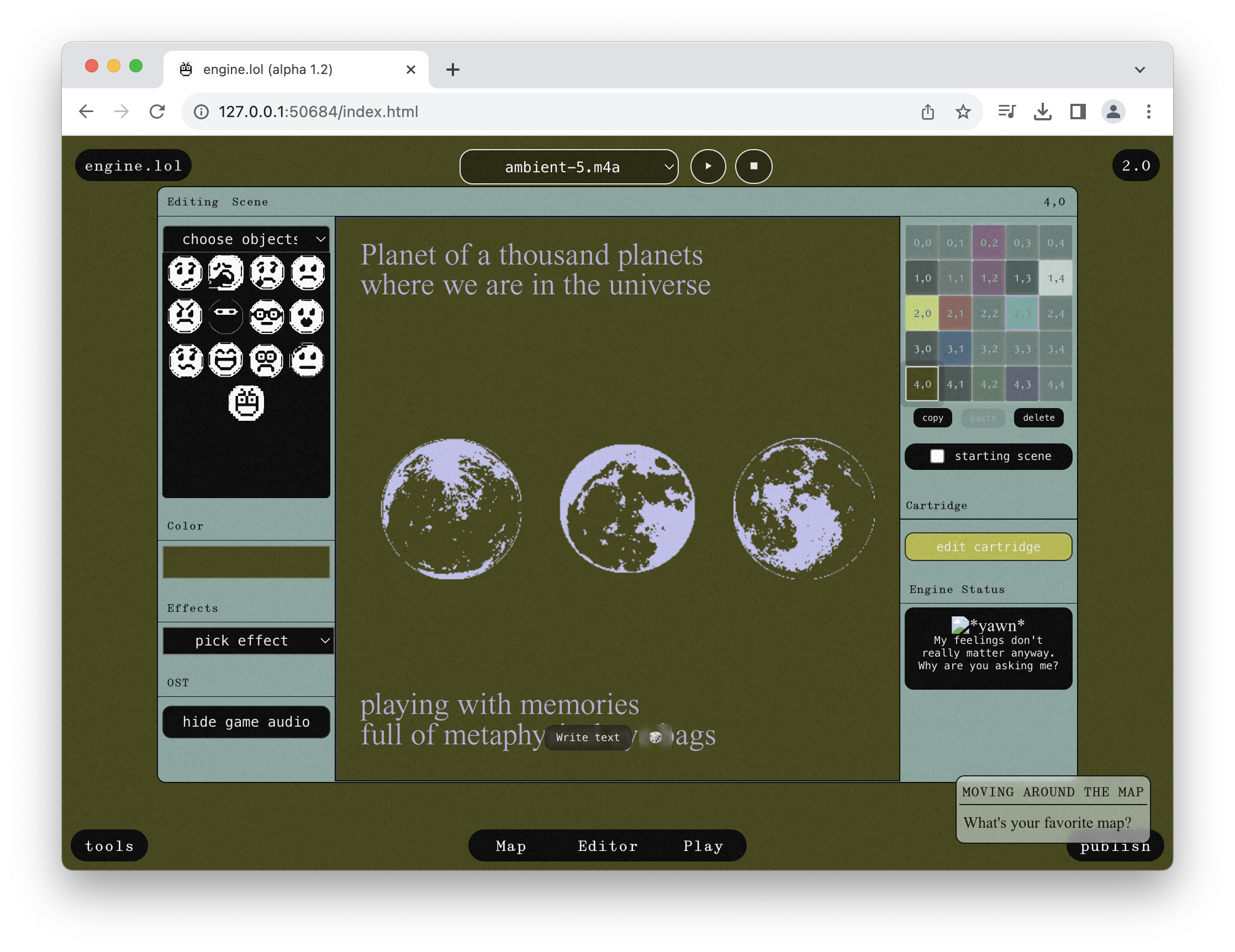
Task: Toggle hide game audio button
Action: coord(247,722)
